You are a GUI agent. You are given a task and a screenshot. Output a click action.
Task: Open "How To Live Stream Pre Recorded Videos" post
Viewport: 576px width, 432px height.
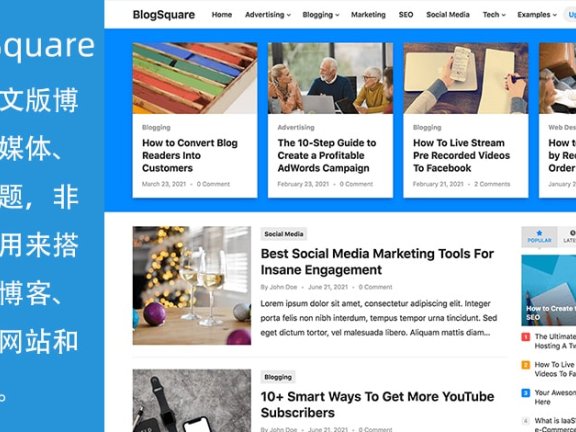pos(461,155)
